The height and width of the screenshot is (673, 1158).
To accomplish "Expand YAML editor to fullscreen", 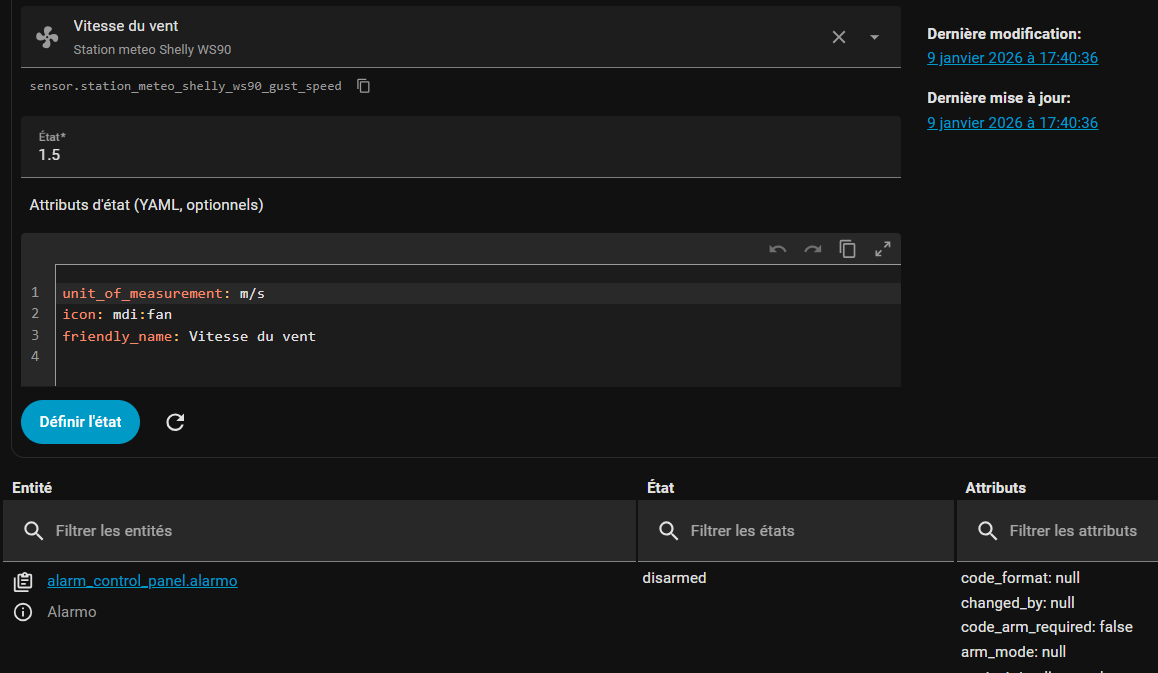I will pyautogui.click(x=882, y=250).
